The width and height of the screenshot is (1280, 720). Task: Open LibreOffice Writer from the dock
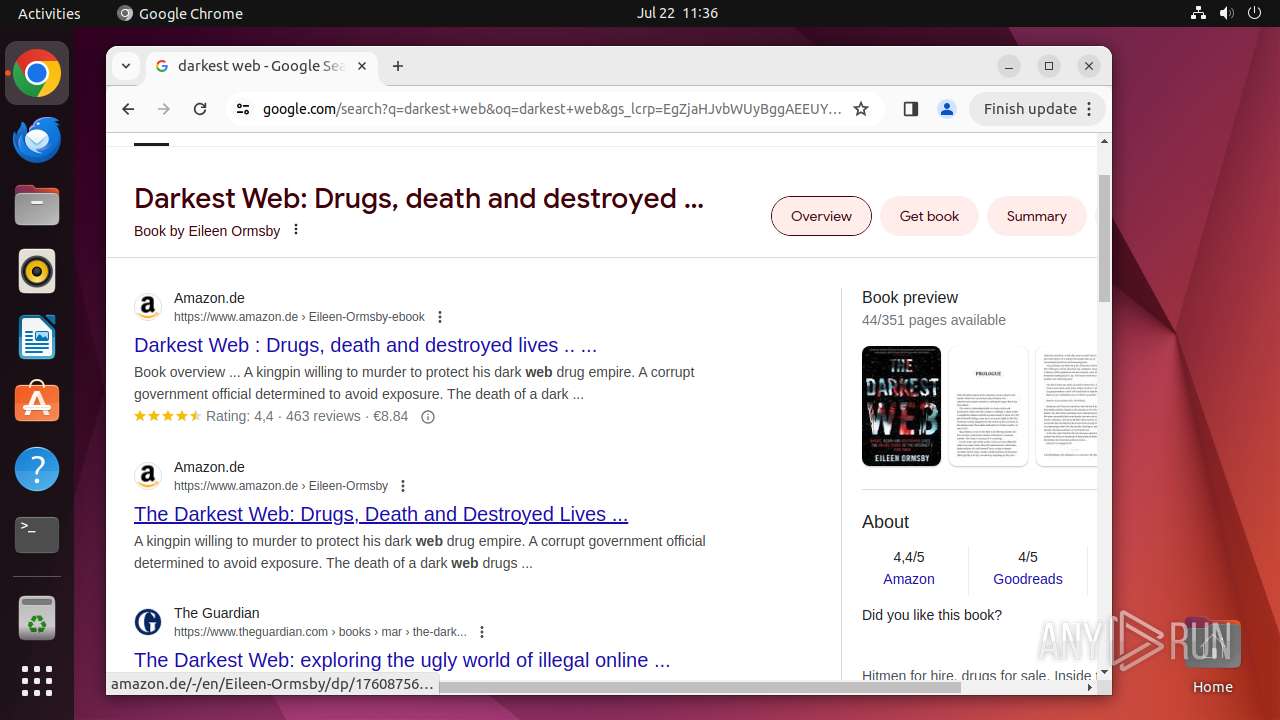pyautogui.click(x=37, y=338)
